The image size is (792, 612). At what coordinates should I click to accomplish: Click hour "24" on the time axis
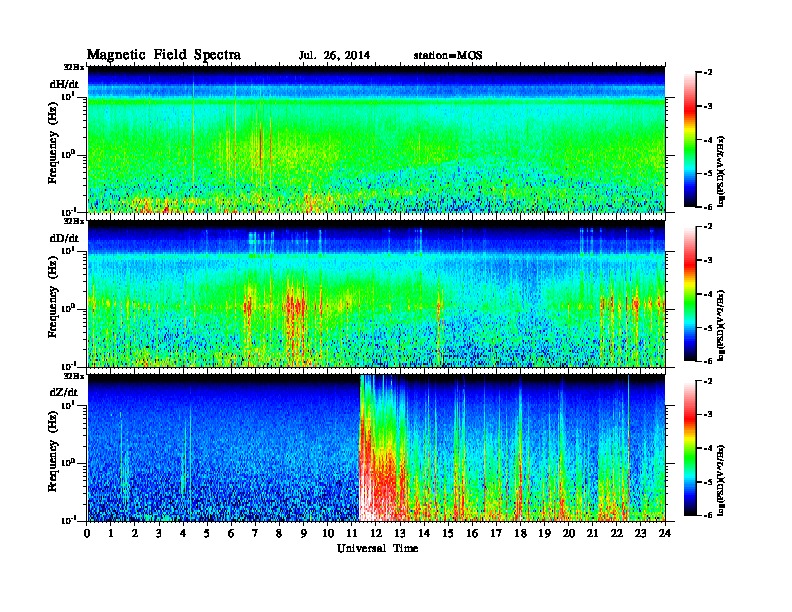coord(665,533)
